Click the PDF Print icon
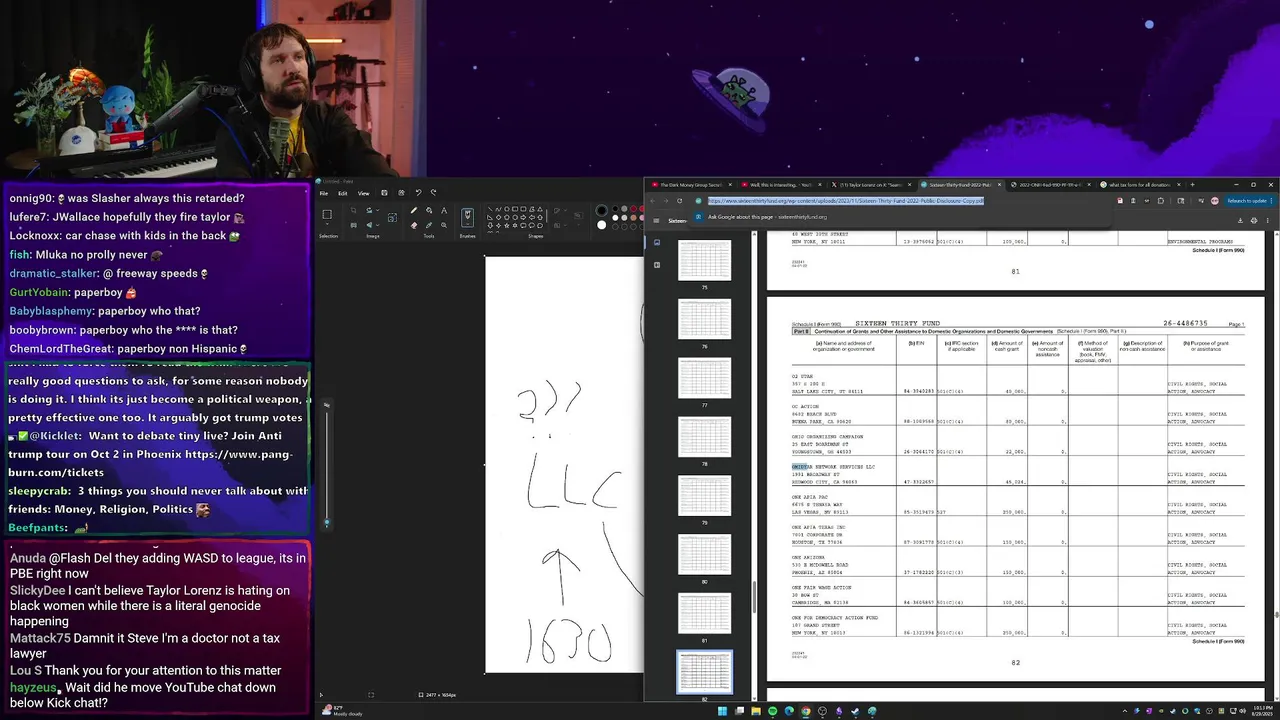 1254,220
